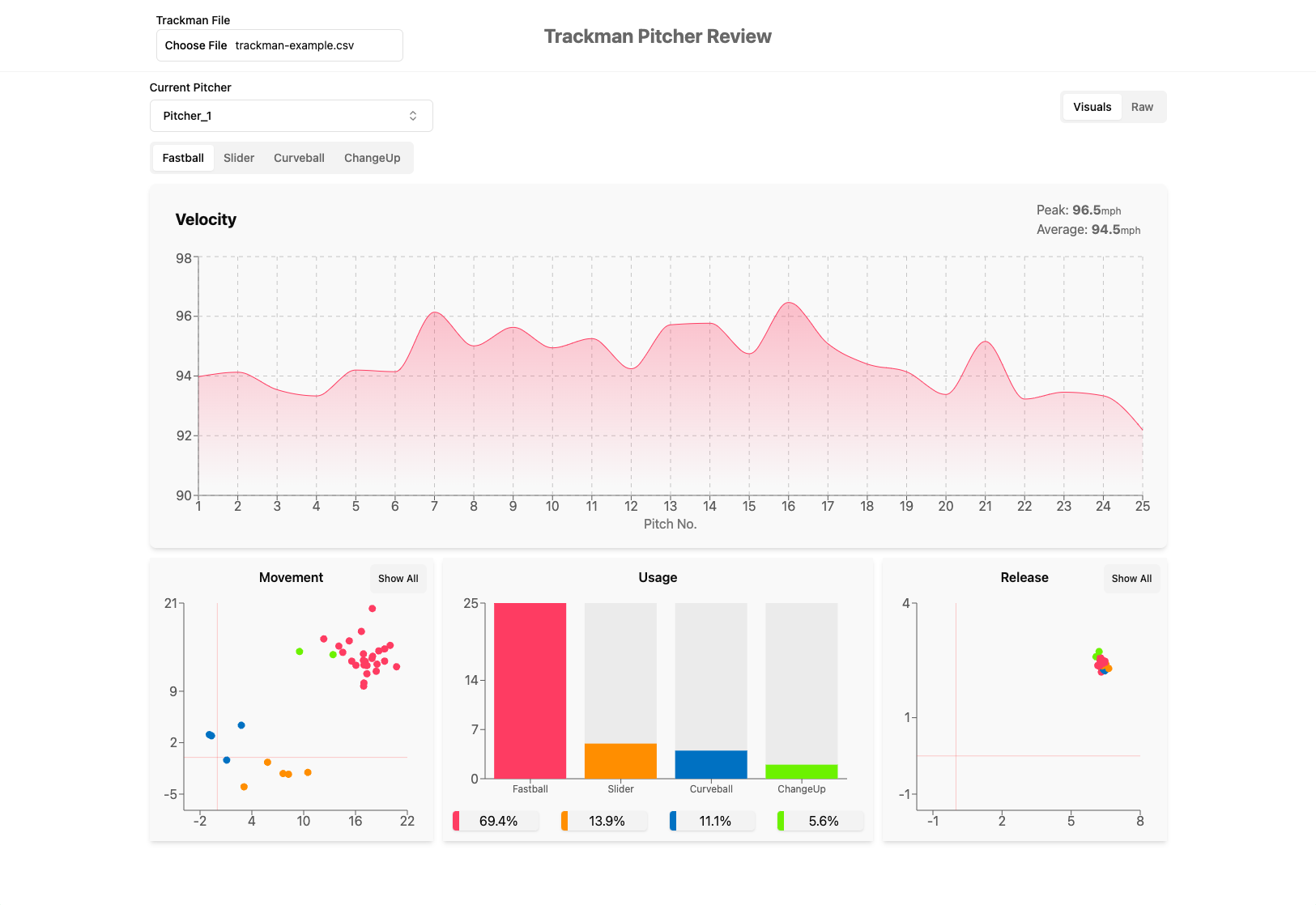This screenshot has height=905, width=1316.
Task: Click the Trackman File label
Action: tap(193, 20)
